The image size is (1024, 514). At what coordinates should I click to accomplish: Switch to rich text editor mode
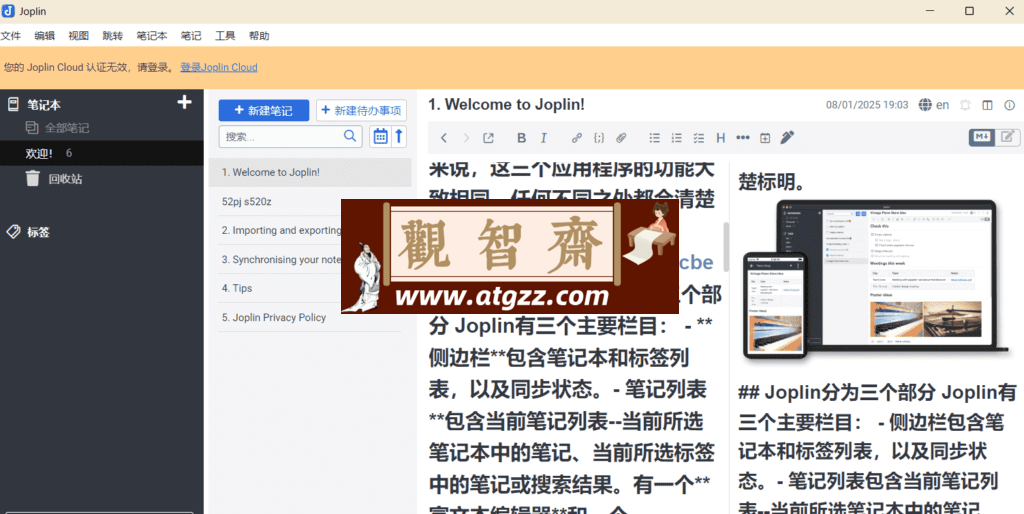pos(1008,137)
